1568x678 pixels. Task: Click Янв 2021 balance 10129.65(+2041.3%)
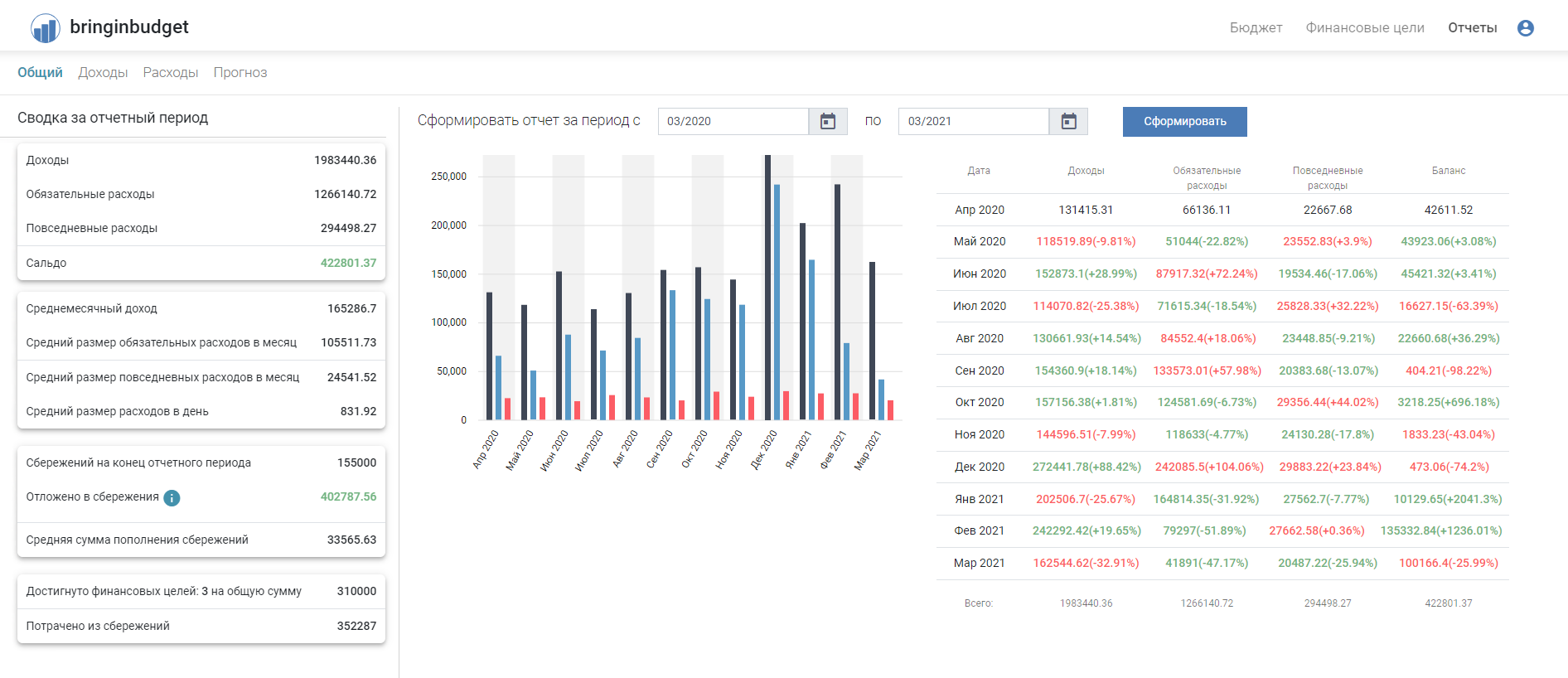[x=1449, y=500]
